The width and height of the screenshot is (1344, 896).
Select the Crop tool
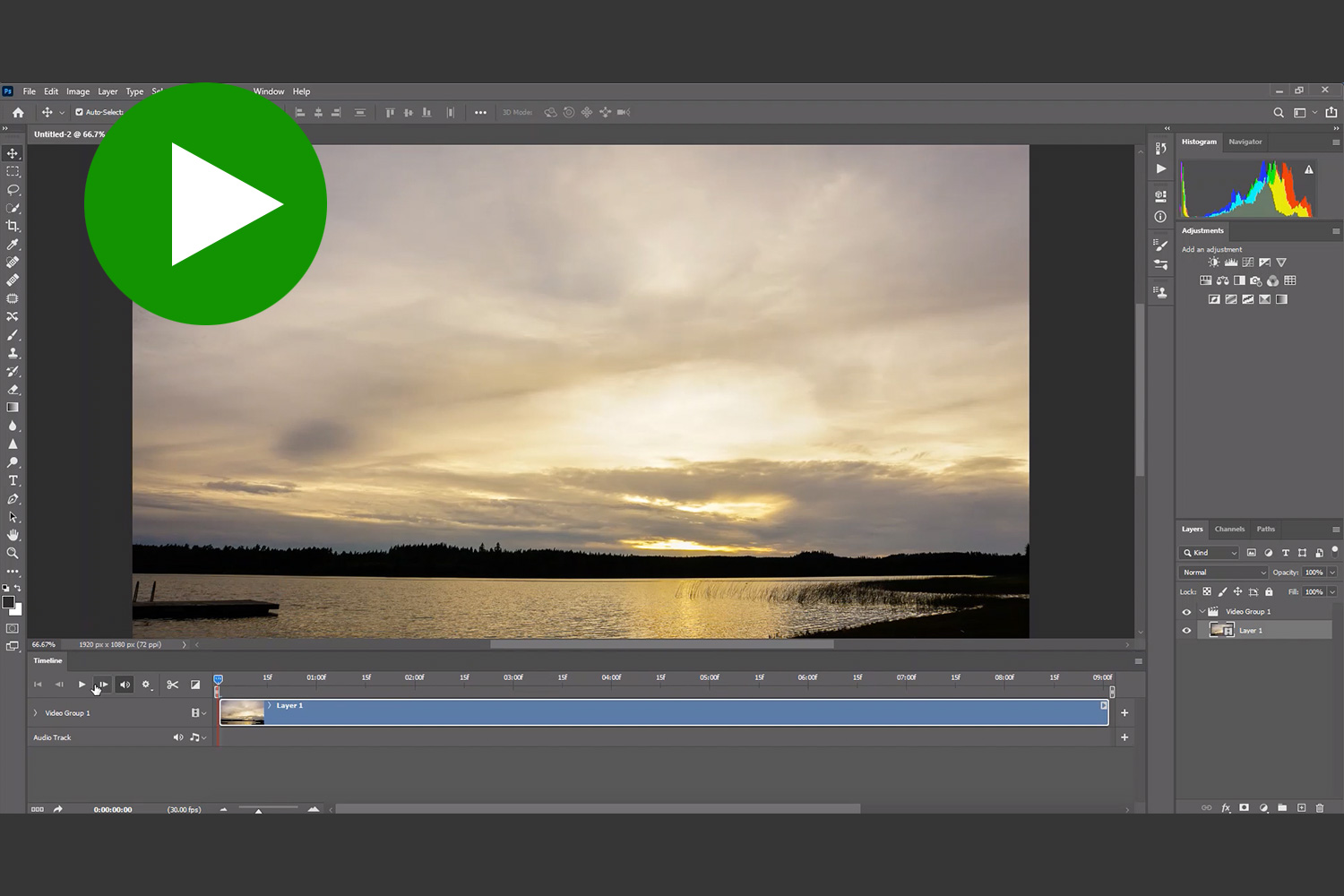pyautogui.click(x=13, y=226)
